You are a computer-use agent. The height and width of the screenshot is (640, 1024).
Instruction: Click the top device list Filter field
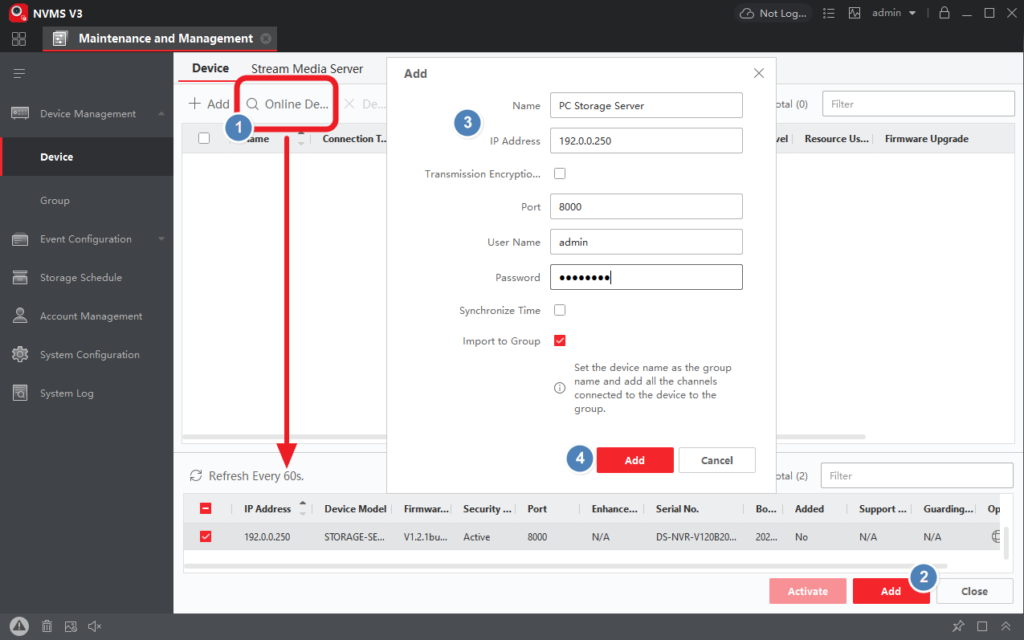(918, 104)
